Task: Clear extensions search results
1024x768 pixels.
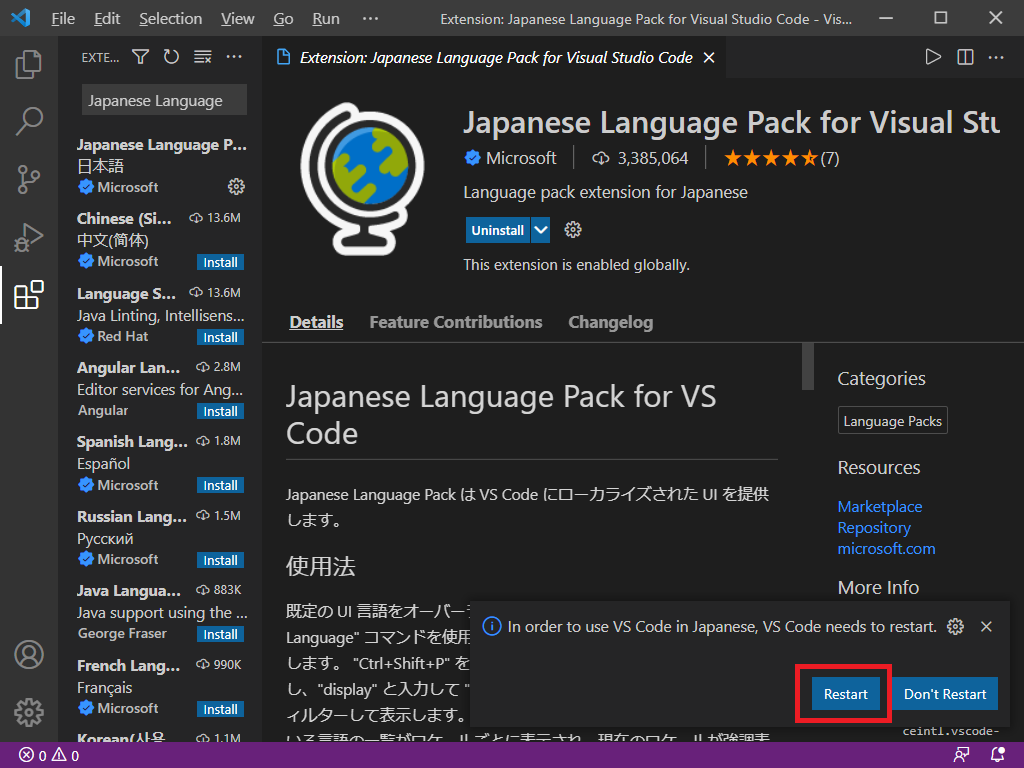Action: tap(202, 57)
